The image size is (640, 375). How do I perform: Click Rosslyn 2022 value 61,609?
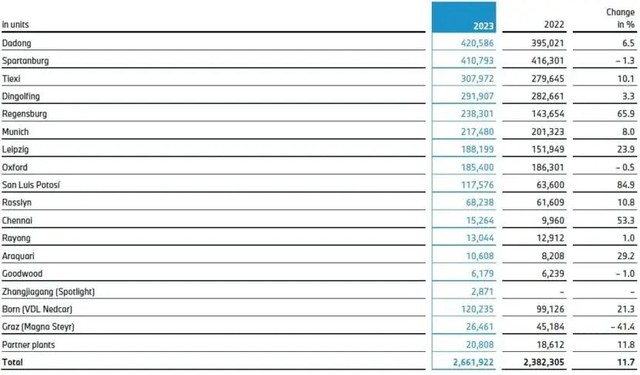(x=550, y=202)
